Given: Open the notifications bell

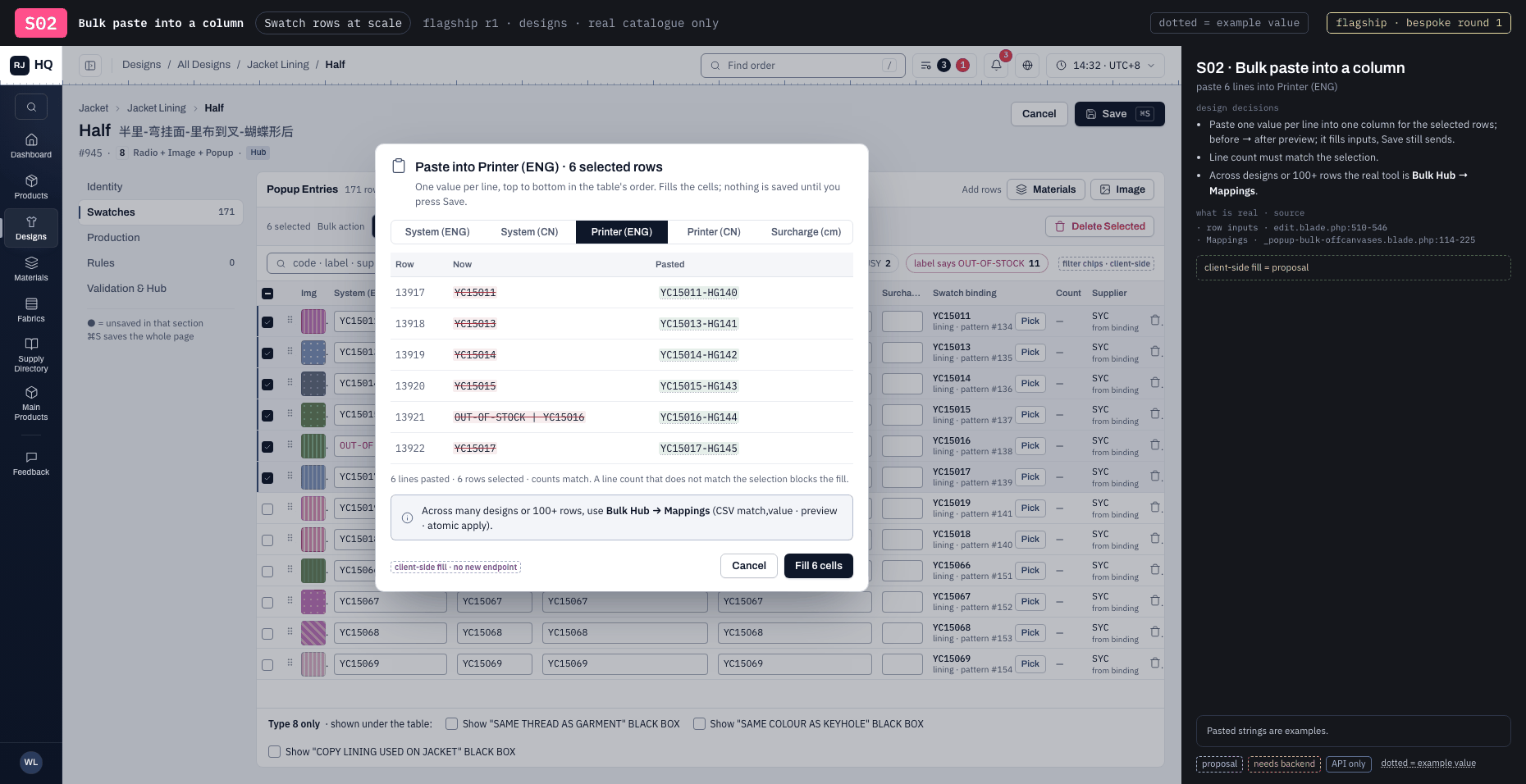Looking at the screenshot, I should tap(996, 66).
